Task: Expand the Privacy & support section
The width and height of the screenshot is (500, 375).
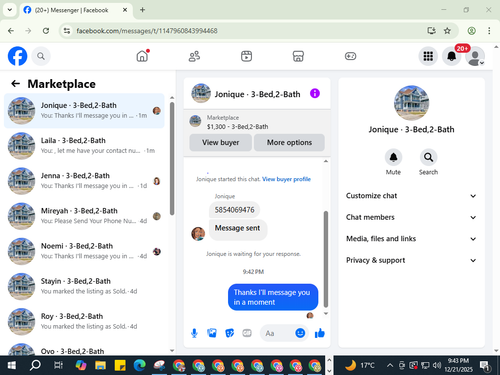Action: 411,260
